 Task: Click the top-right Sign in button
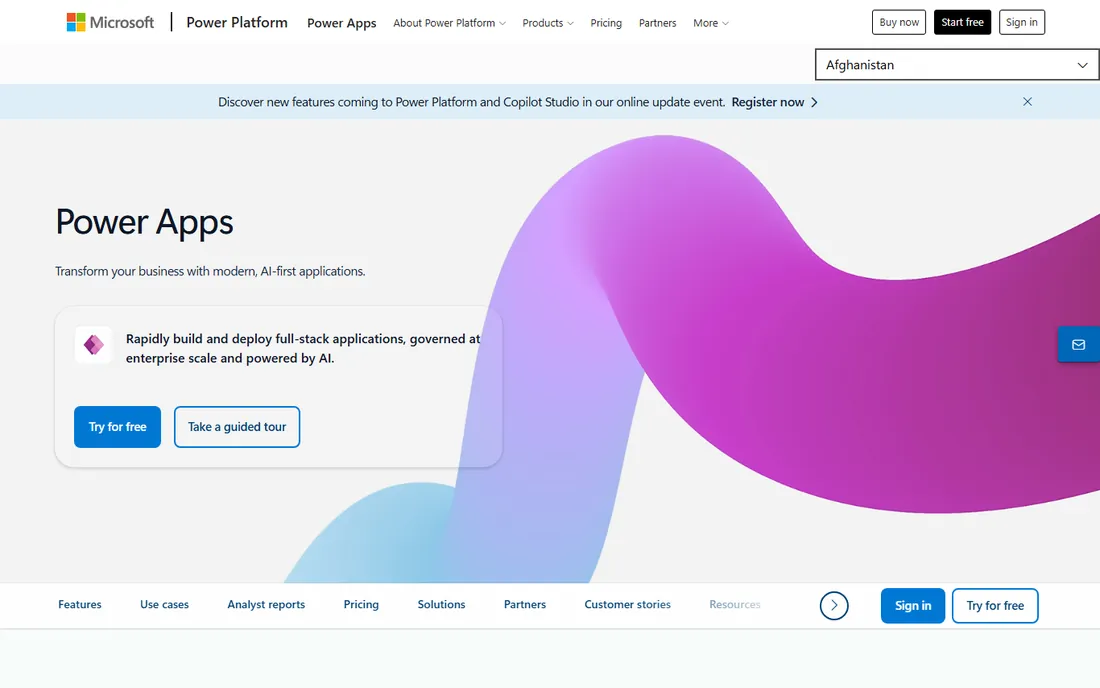(1021, 22)
